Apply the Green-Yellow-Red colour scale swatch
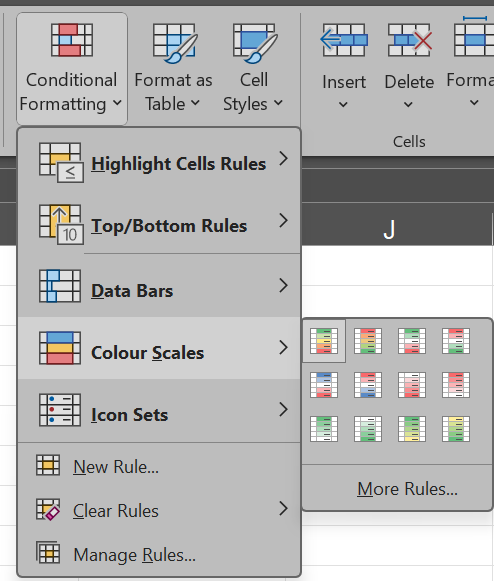Viewport: 494px width, 581px height. click(324, 341)
